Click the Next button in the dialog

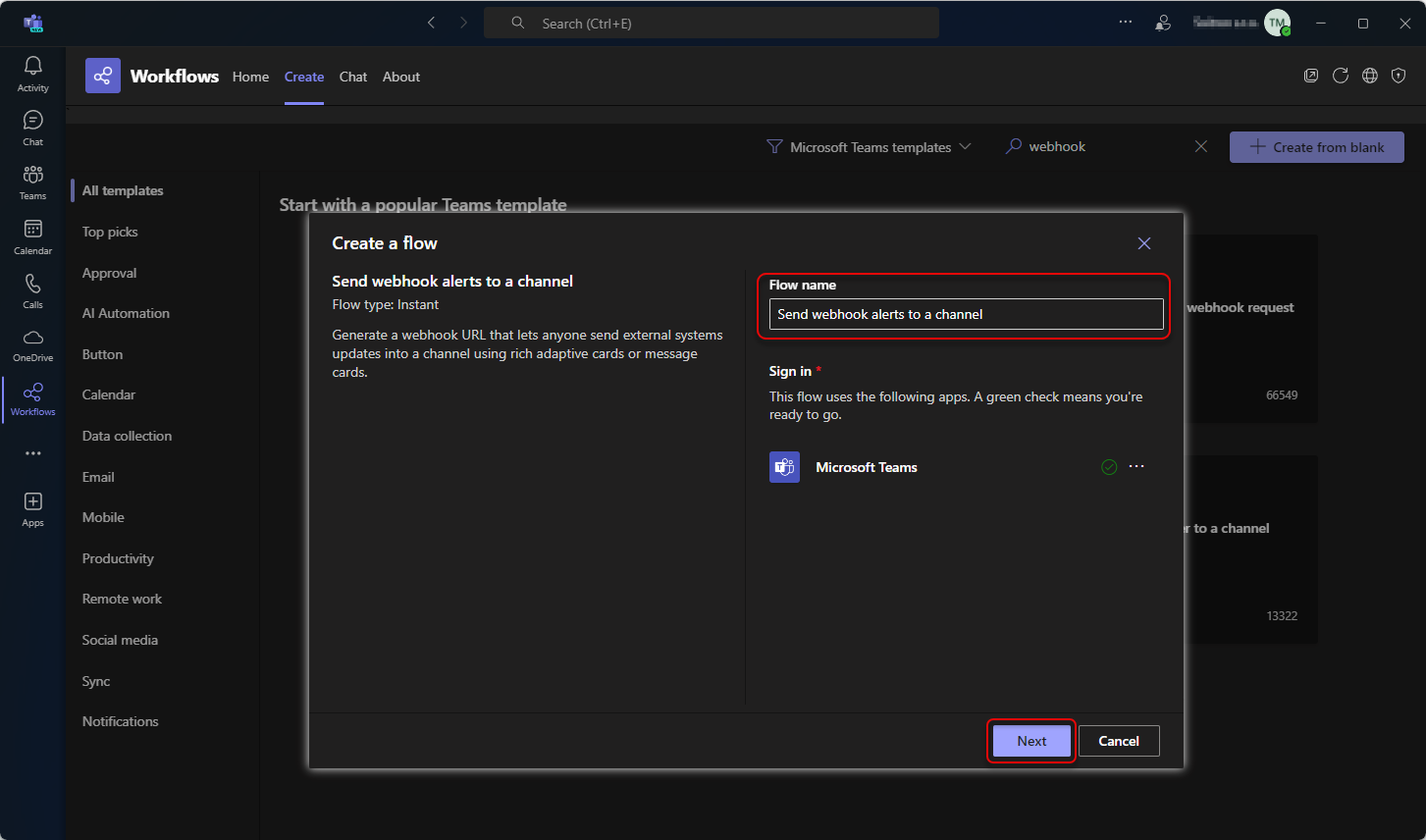tap(1030, 741)
